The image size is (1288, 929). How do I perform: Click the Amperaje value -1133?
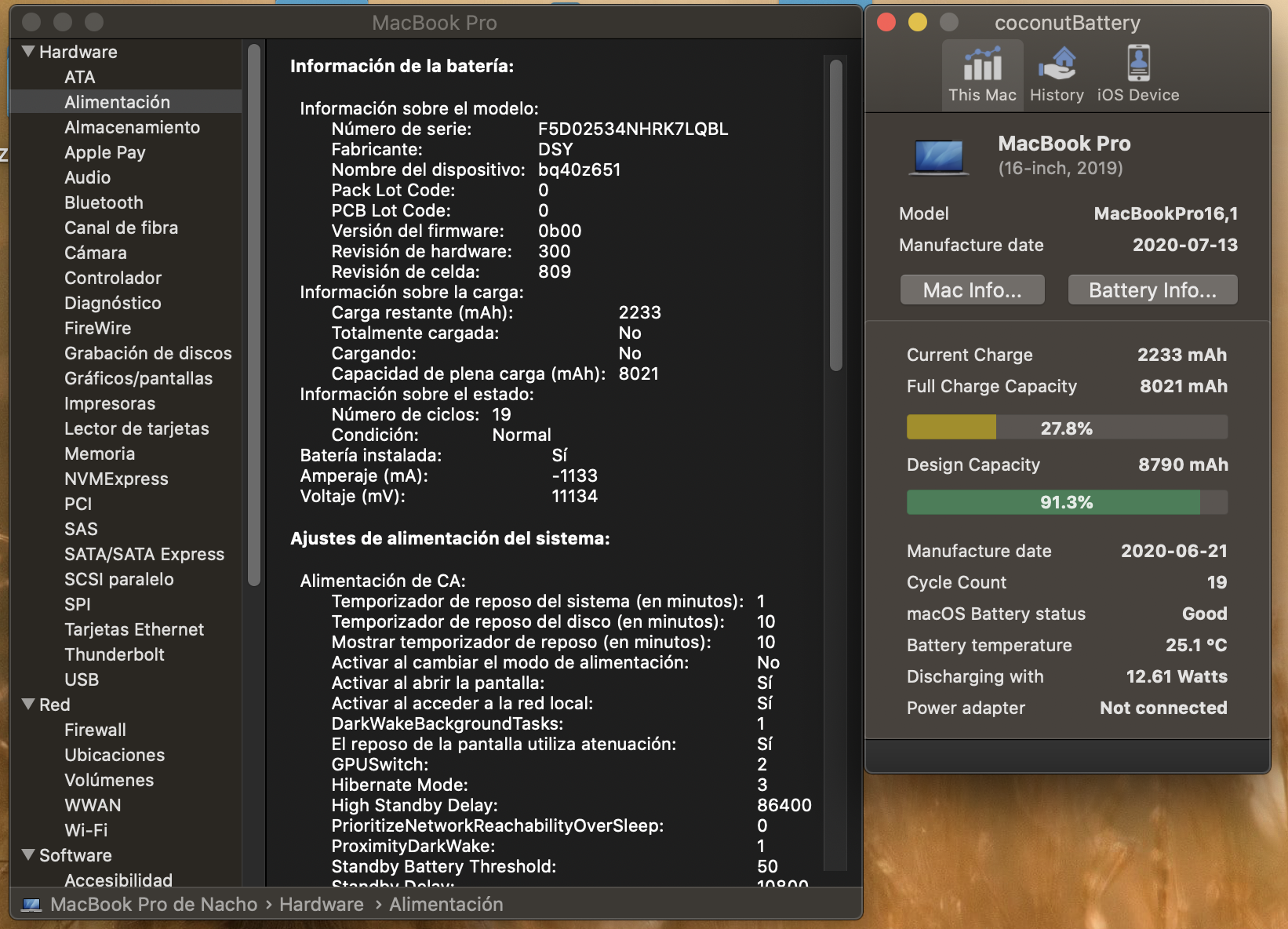click(574, 475)
